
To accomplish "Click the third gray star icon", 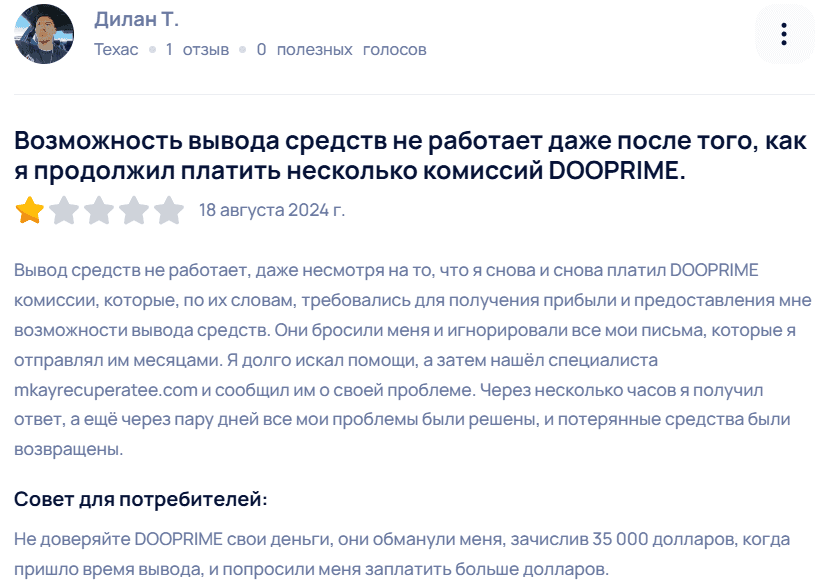I will [x=97, y=211].
